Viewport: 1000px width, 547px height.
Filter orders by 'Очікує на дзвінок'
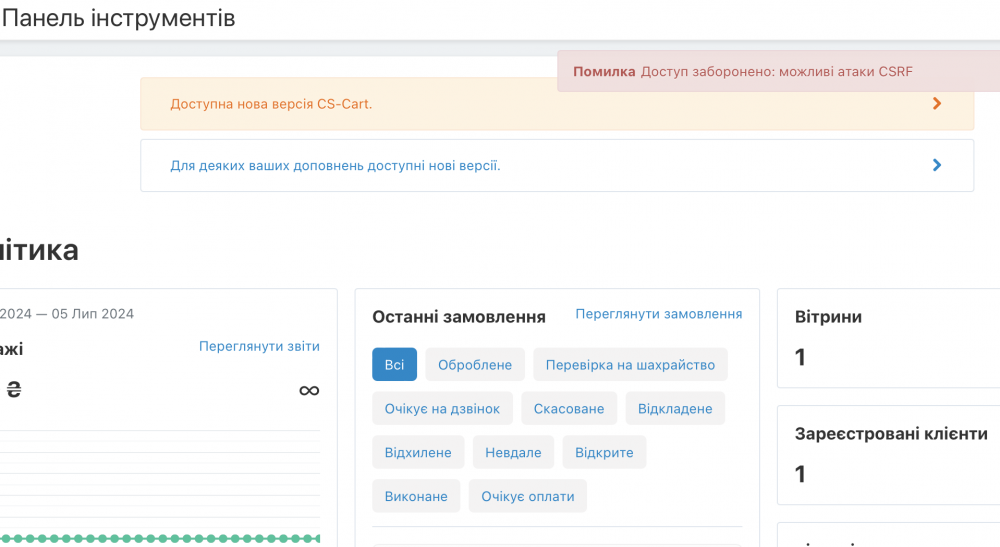click(x=443, y=409)
